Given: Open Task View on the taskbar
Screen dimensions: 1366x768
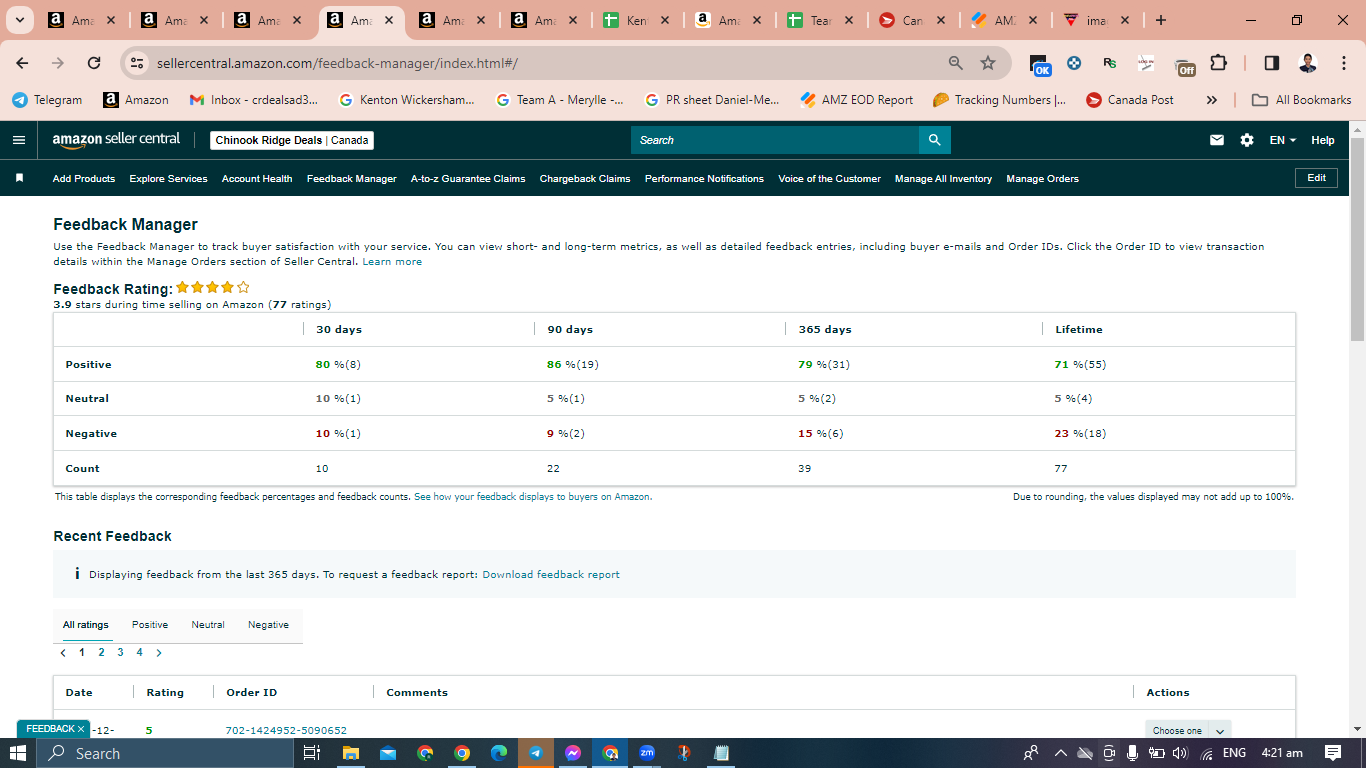Looking at the screenshot, I should [311, 753].
